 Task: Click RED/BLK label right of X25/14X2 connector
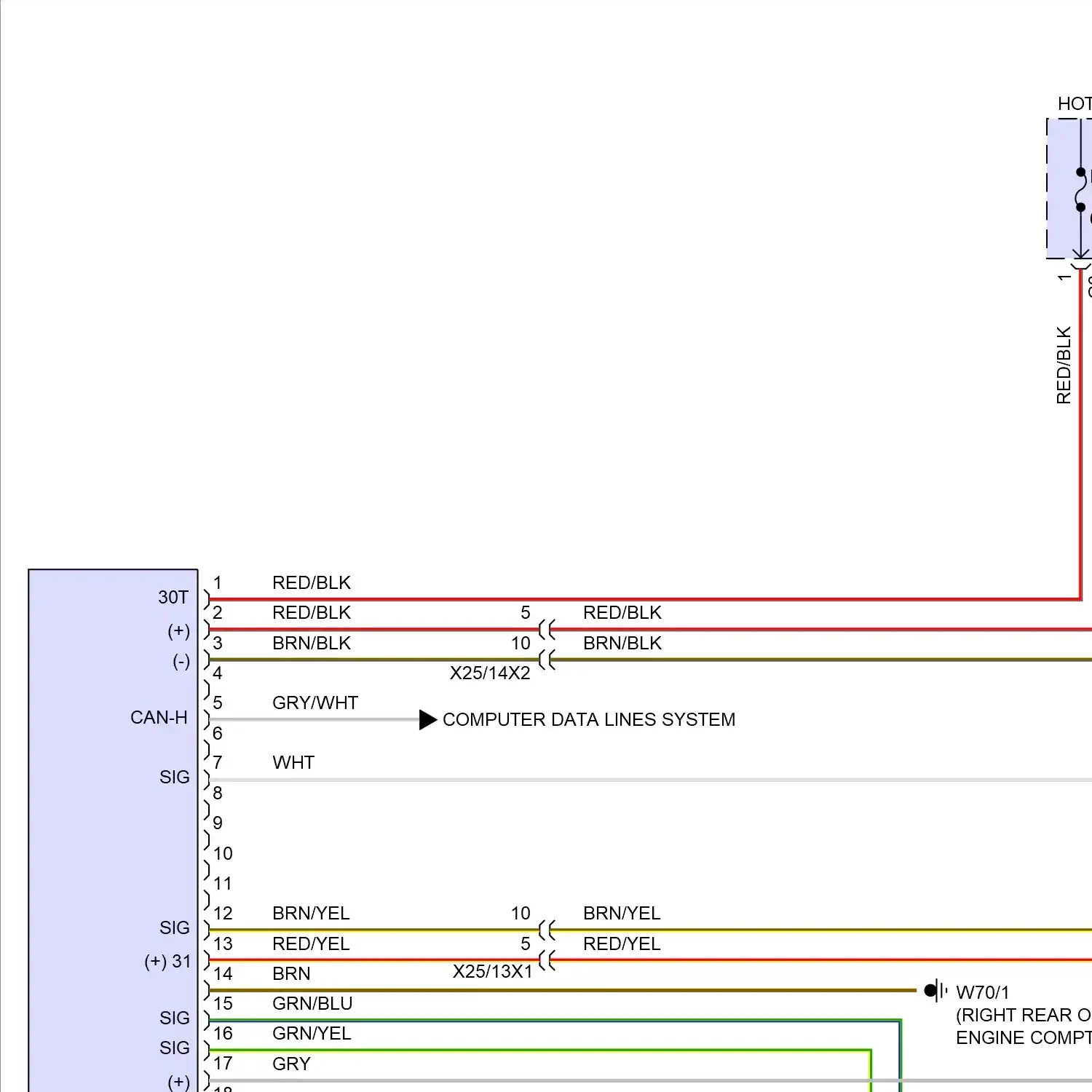622,613
